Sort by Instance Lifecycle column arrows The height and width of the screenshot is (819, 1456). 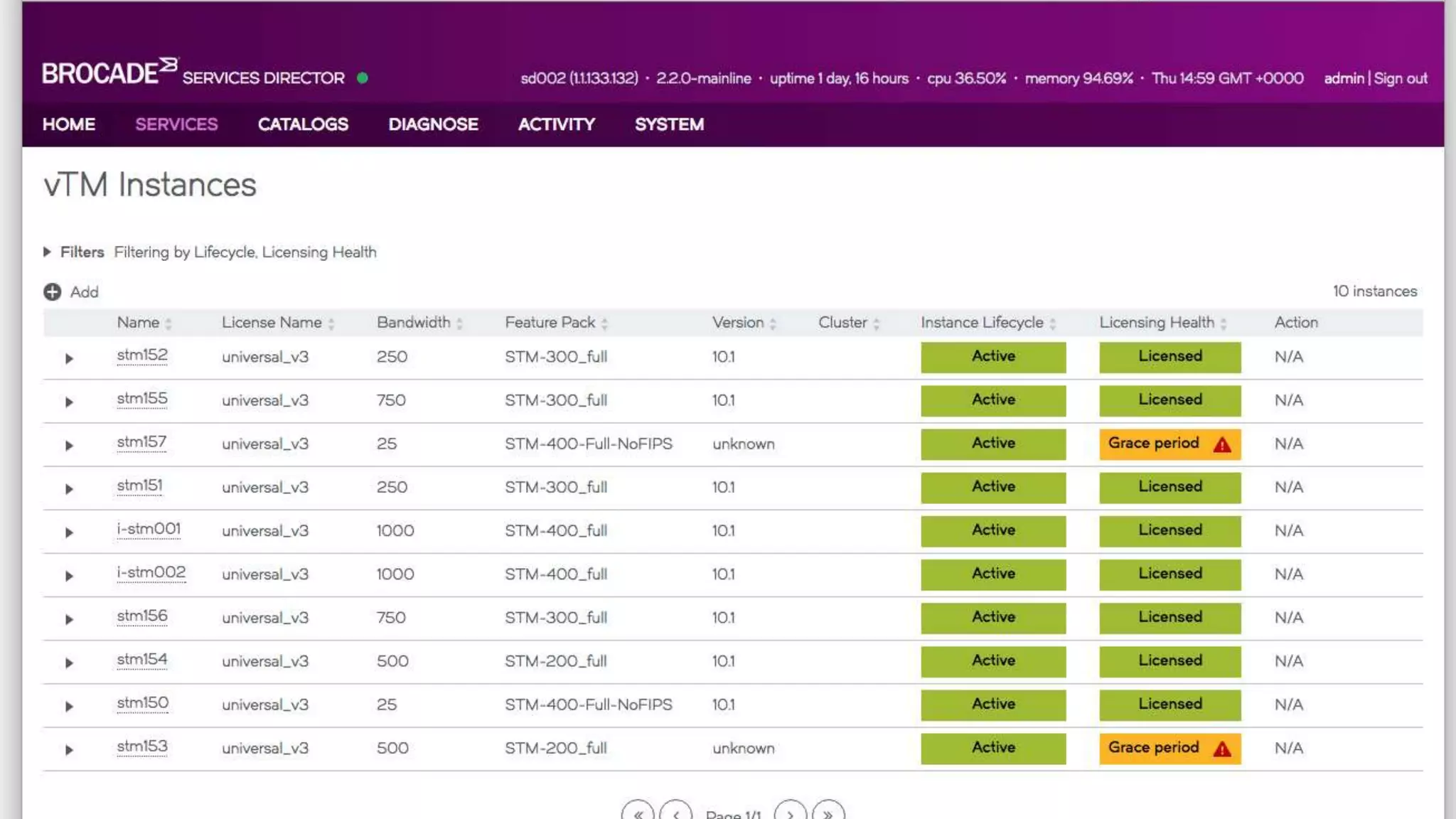coord(1053,323)
